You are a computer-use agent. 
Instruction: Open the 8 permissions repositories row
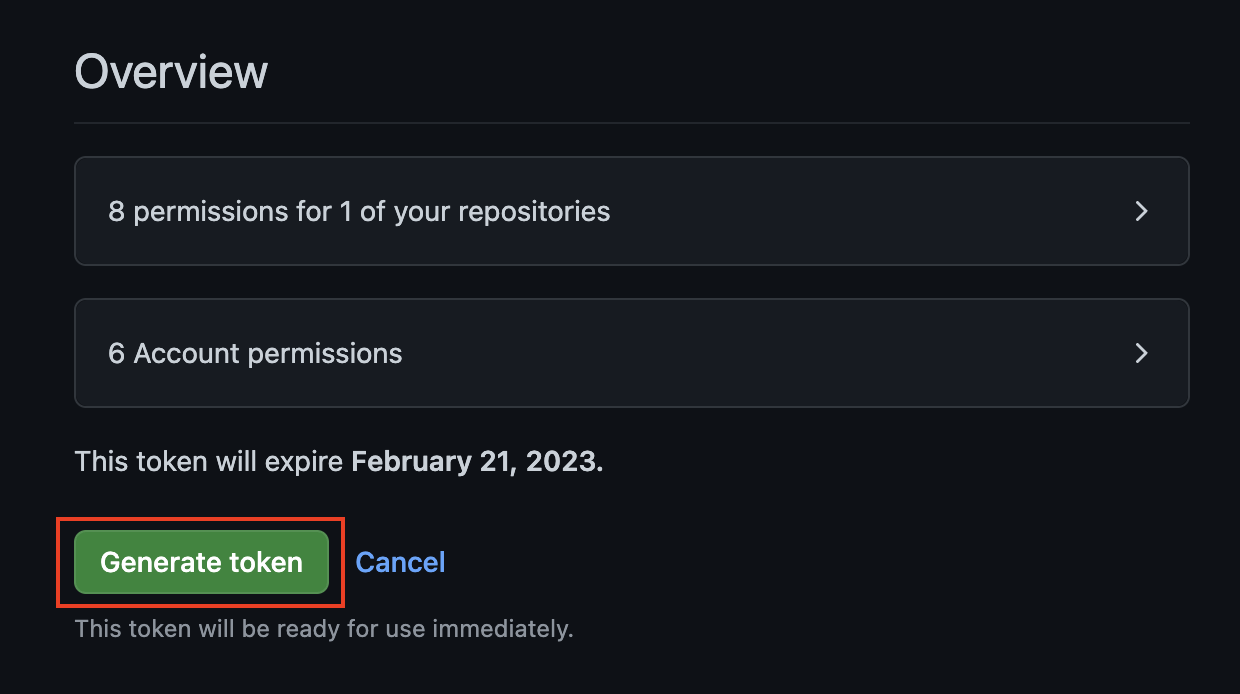tap(630, 211)
